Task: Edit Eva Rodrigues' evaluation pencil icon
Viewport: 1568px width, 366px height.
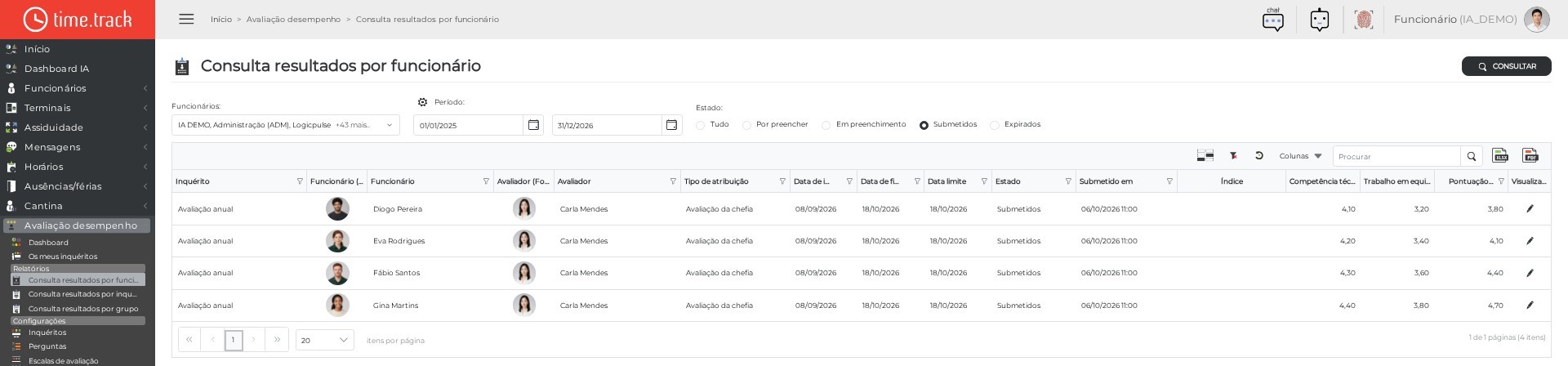Action: [1530, 241]
